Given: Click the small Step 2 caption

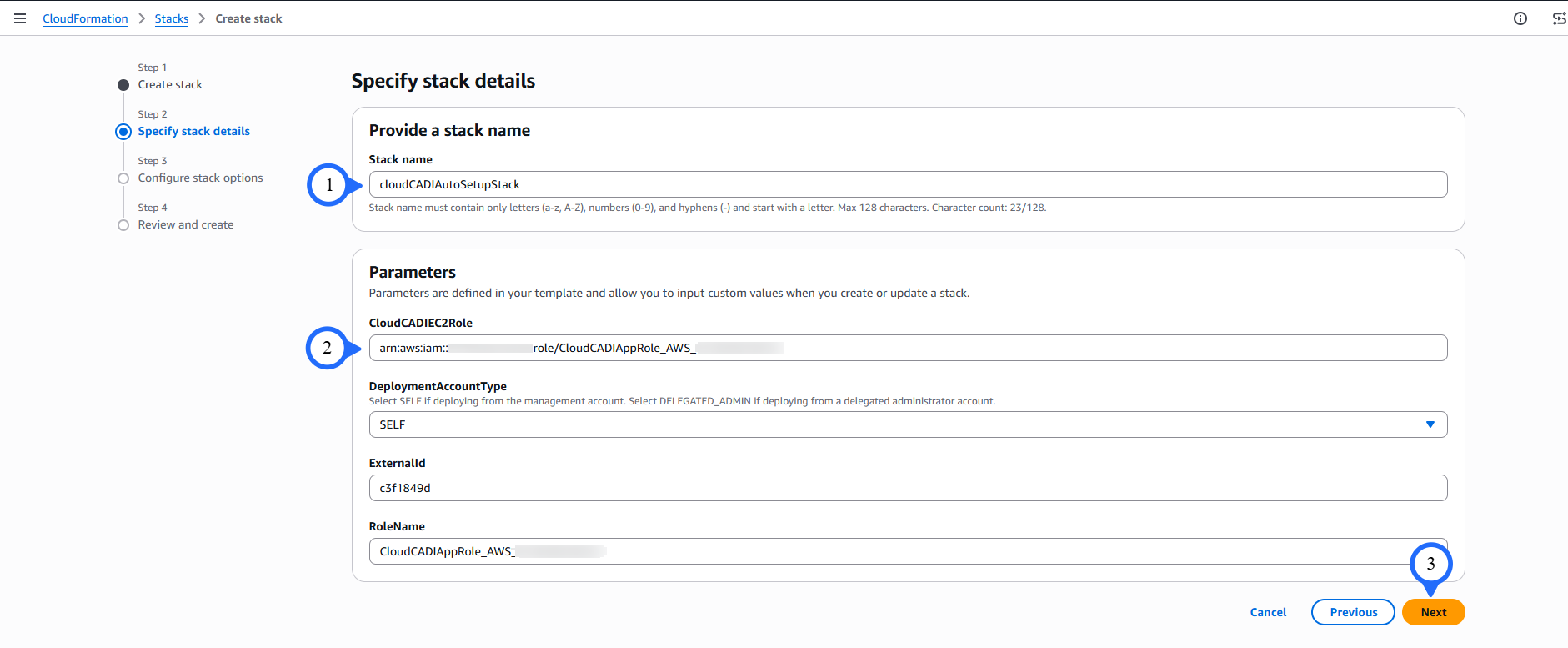Looking at the screenshot, I should (x=153, y=114).
